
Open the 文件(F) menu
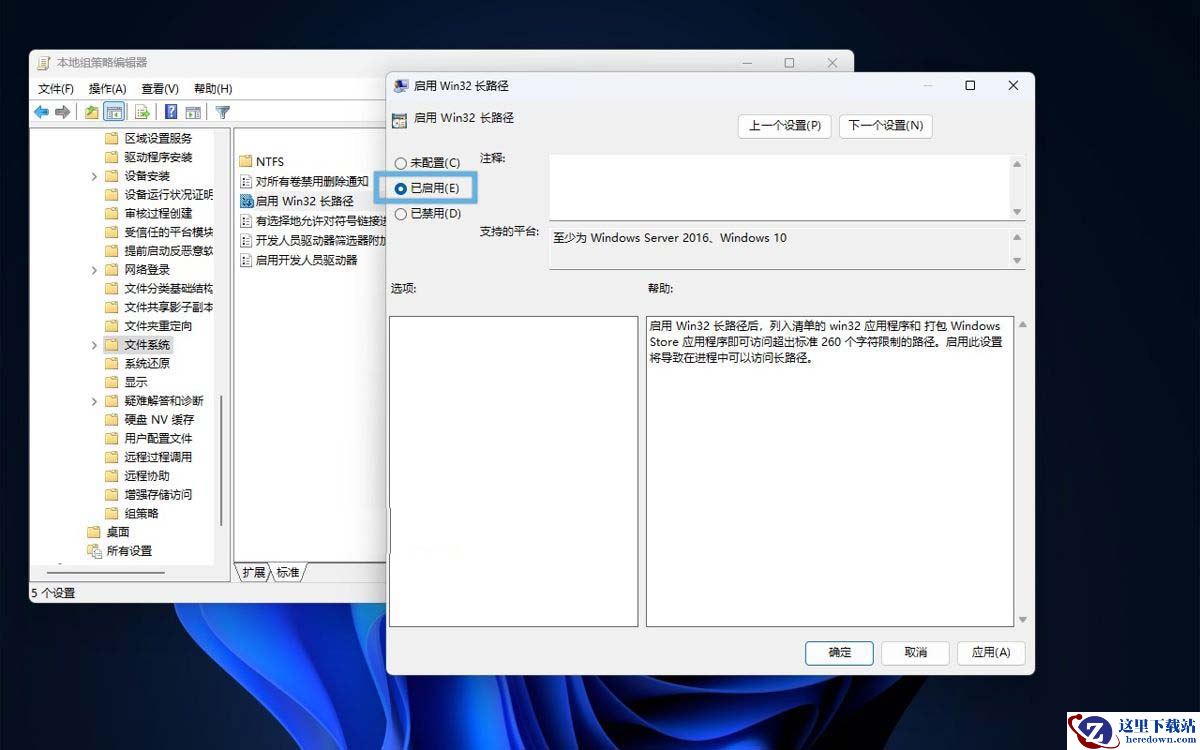[x=56, y=89]
